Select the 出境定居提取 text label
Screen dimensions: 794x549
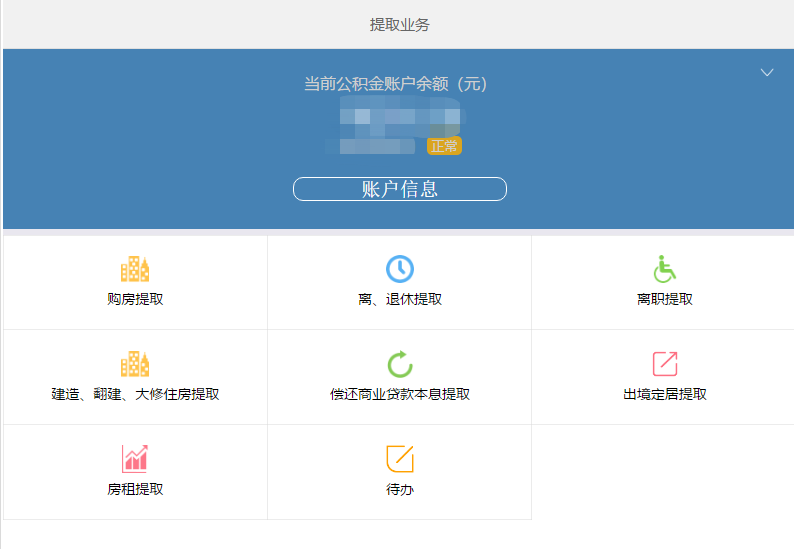click(x=664, y=394)
